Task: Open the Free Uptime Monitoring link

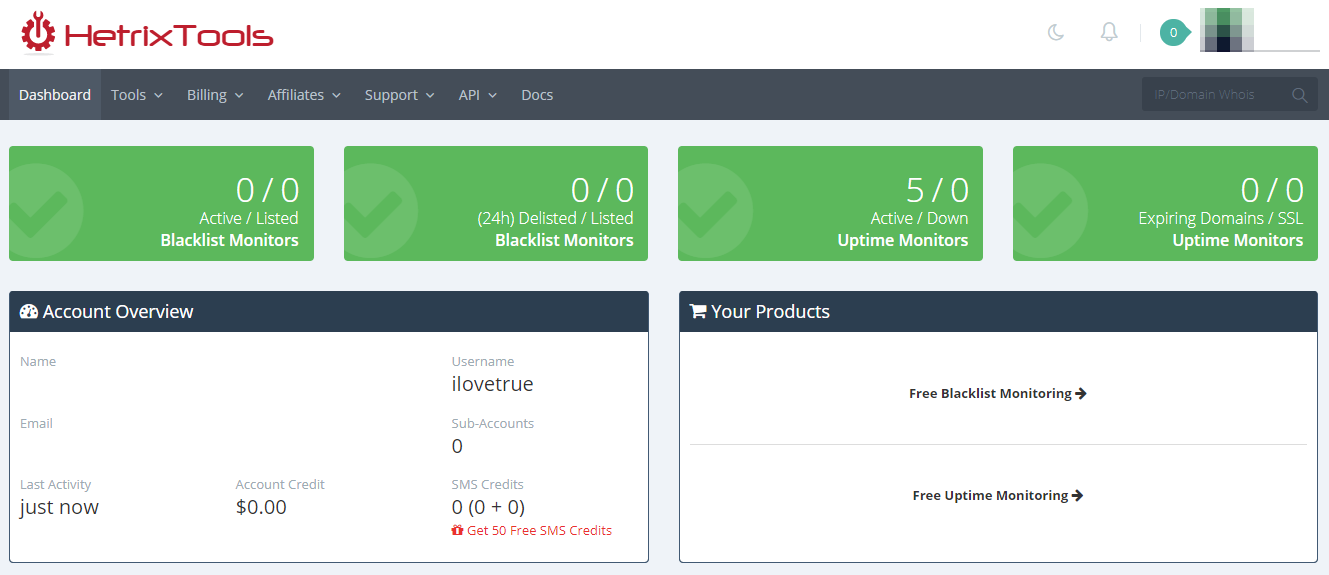Action: 997,496
